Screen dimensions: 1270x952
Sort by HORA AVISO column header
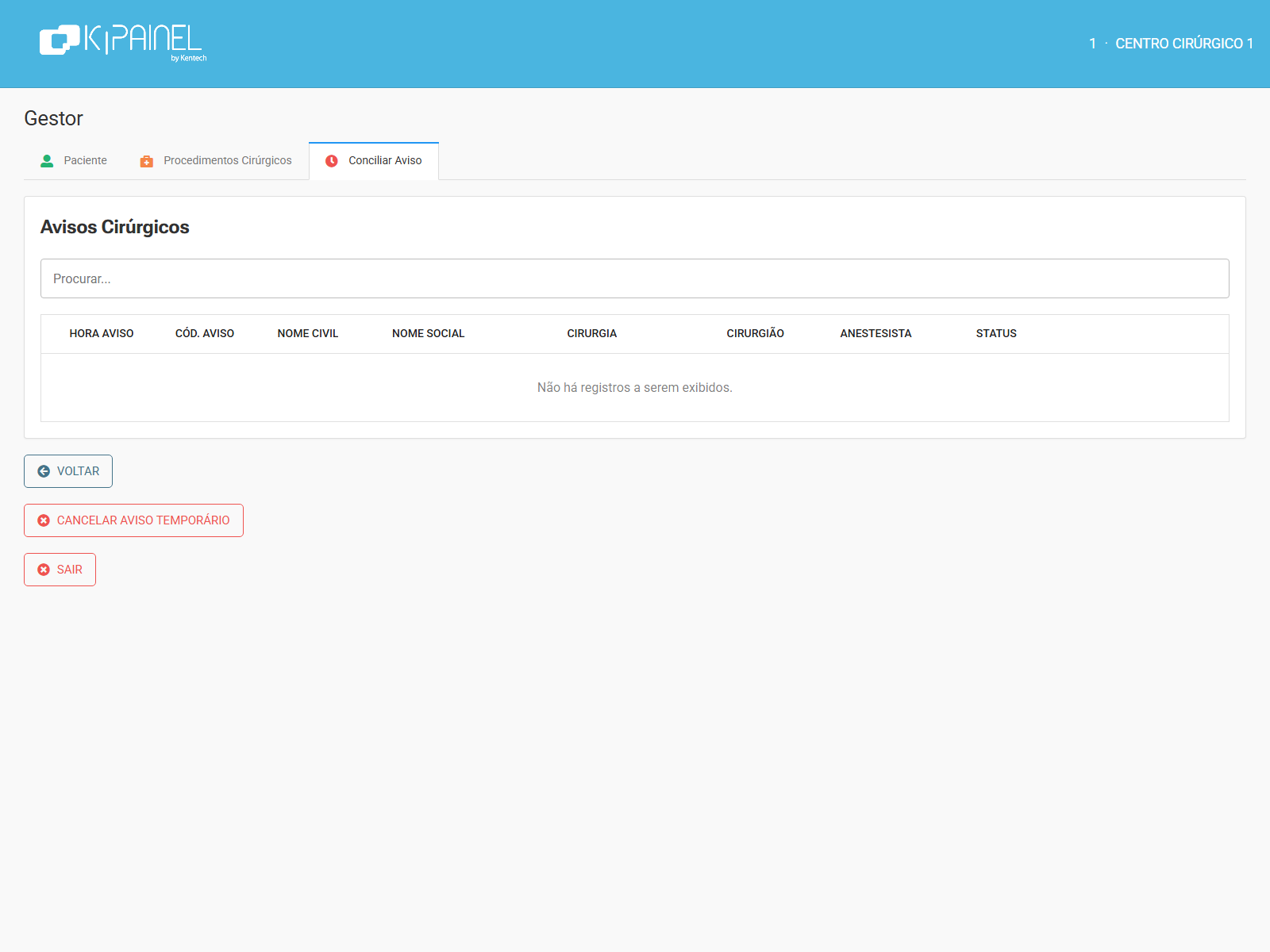pos(102,334)
